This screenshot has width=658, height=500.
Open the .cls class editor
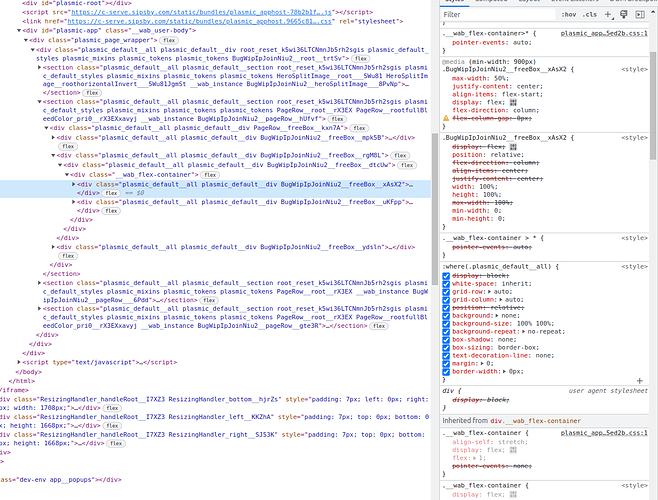(590, 16)
